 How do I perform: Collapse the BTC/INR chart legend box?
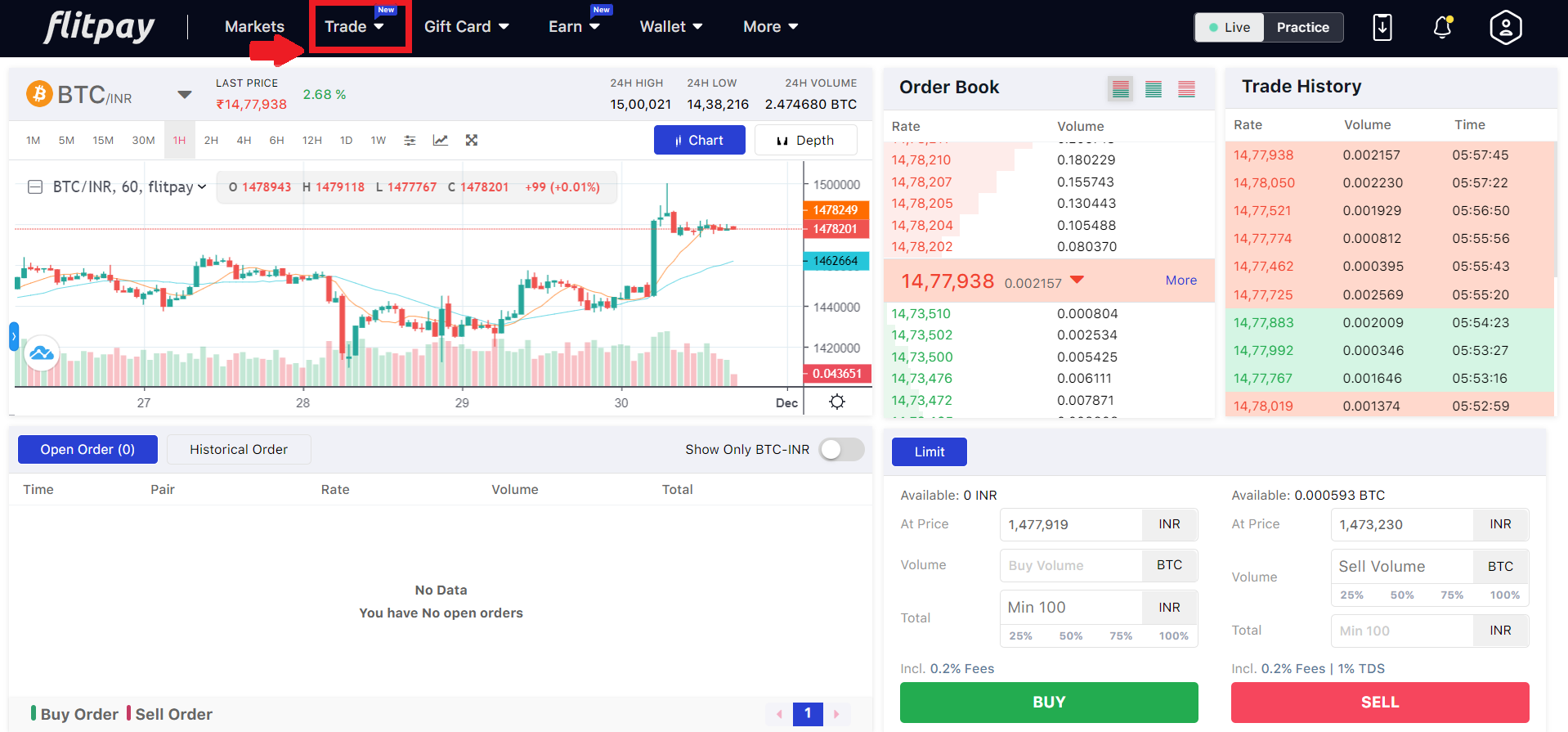pos(35,187)
